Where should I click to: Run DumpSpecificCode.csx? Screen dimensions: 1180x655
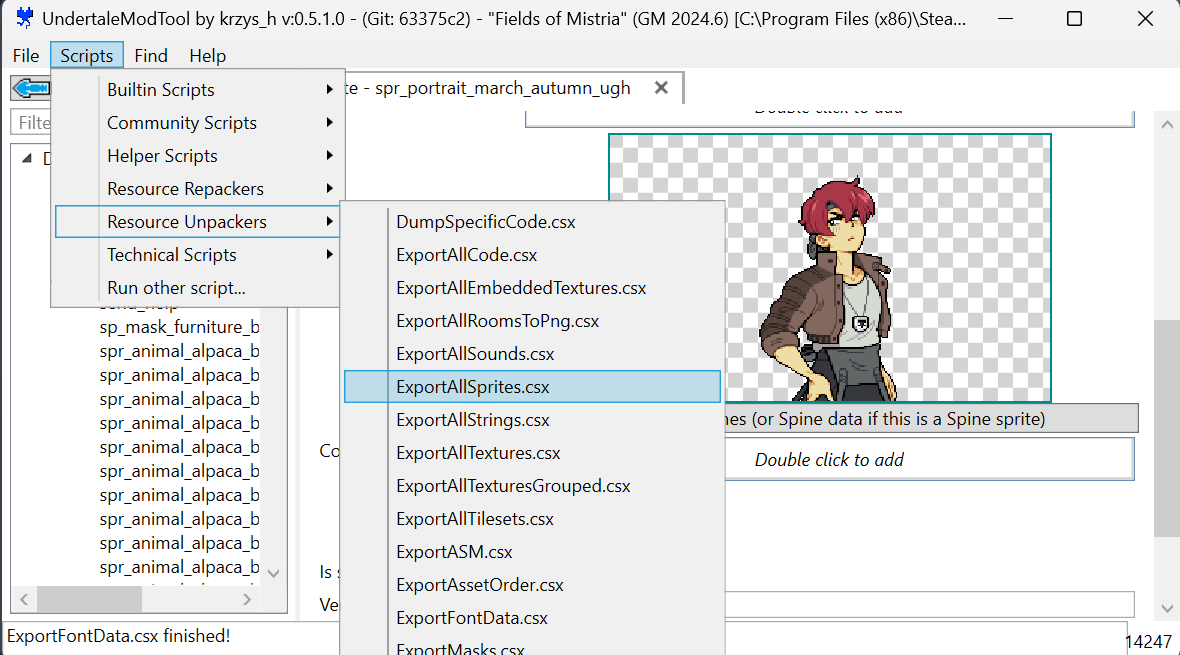(532, 222)
